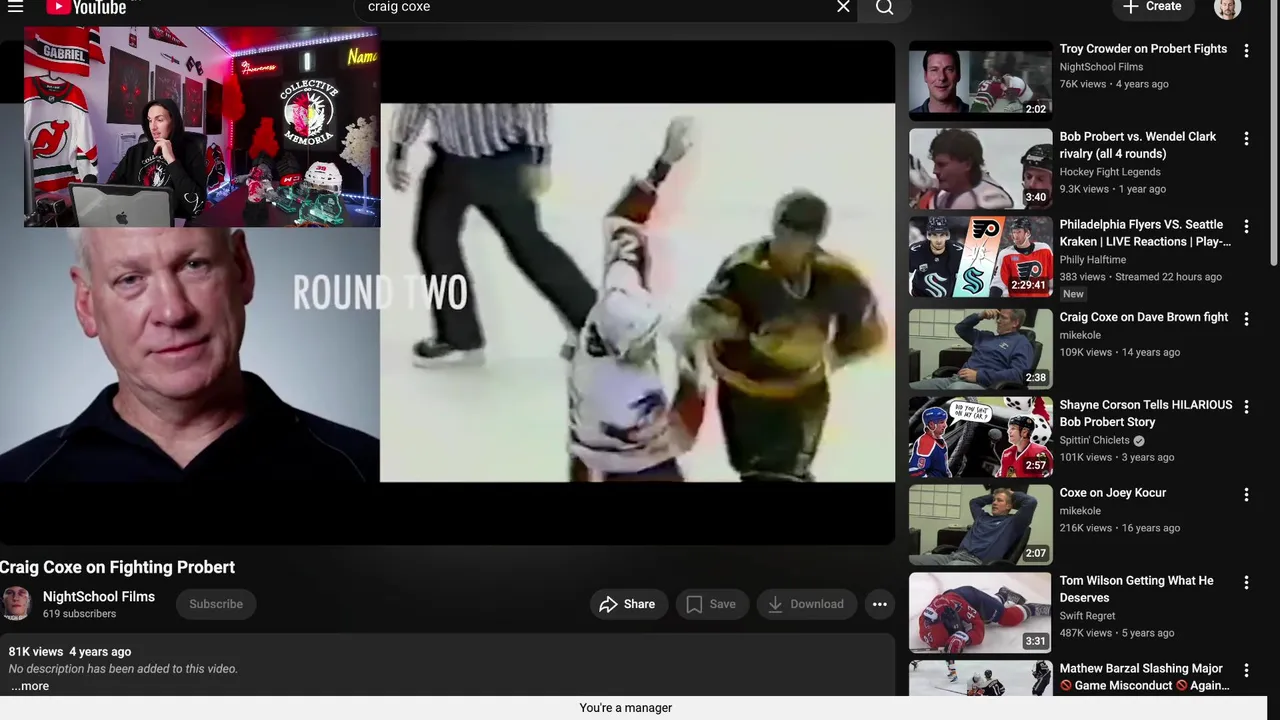The width and height of the screenshot is (1280, 720).
Task: Open Flyers vs. Kraken live reactions thumbnail
Action: (x=980, y=256)
